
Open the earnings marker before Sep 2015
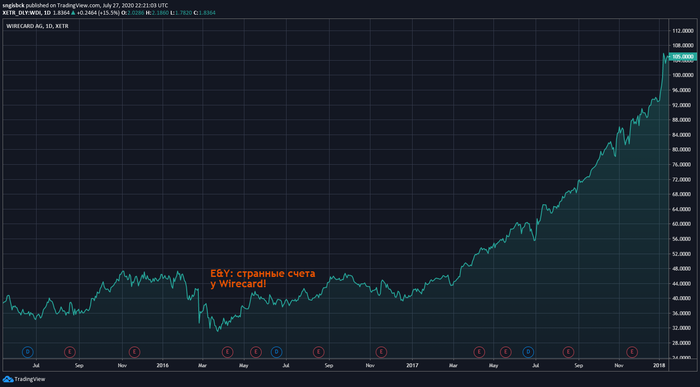(x=70, y=352)
